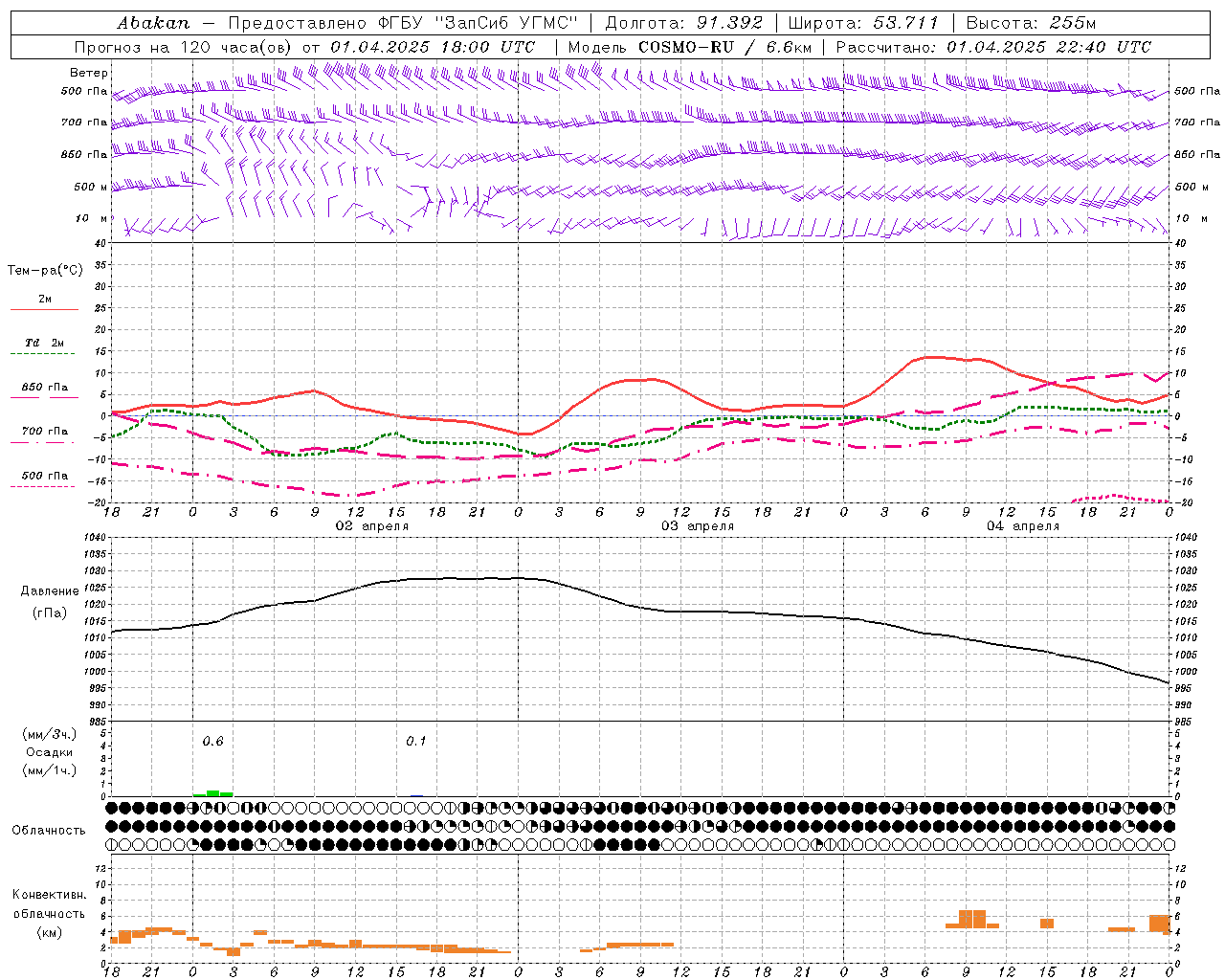Click the "(мм/1ч.)" precipitation unit label
This screenshot has width=1225, height=980.
pyautogui.click(x=50, y=770)
